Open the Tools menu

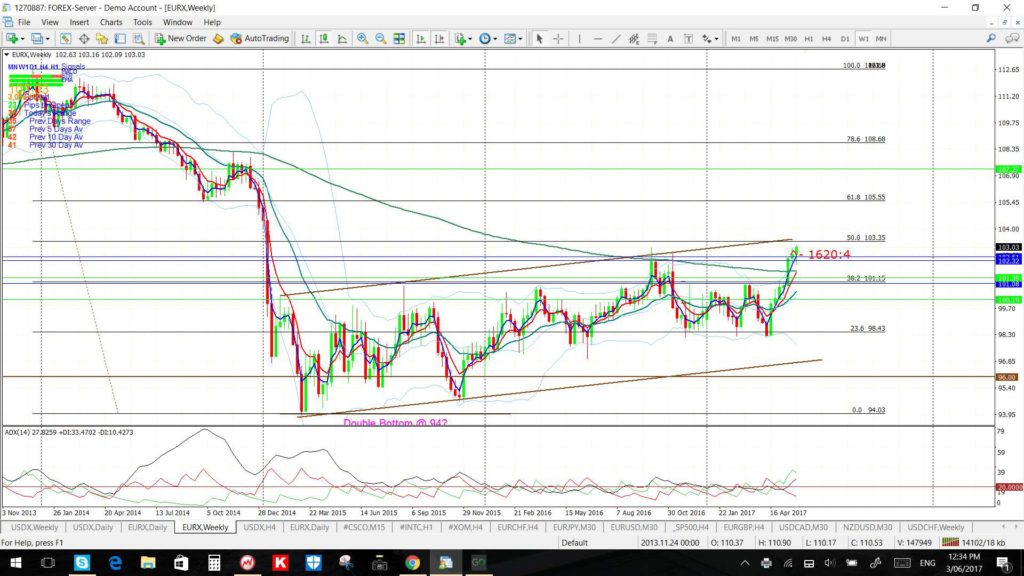[x=142, y=22]
